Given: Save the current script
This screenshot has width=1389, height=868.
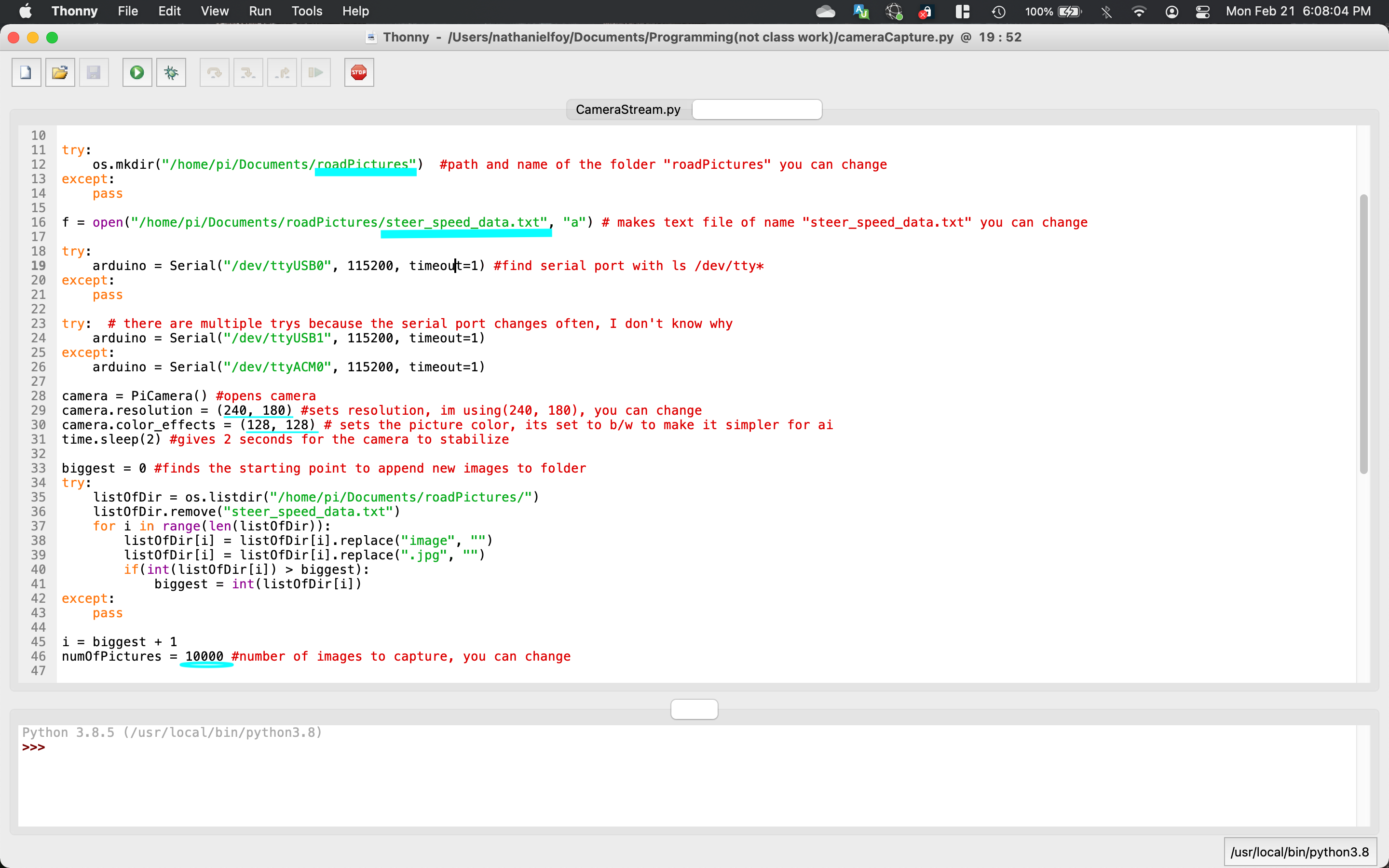Looking at the screenshot, I should pyautogui.click(x=94, y=72).
